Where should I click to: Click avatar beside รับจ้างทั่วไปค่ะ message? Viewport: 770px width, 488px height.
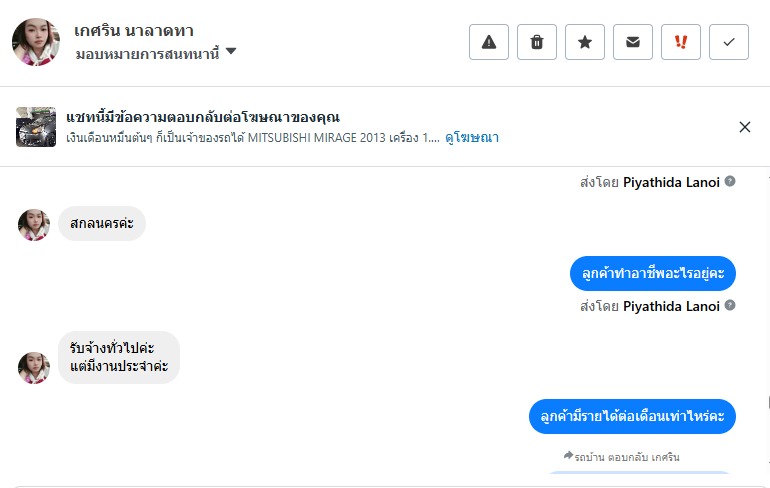coord(34,367)
